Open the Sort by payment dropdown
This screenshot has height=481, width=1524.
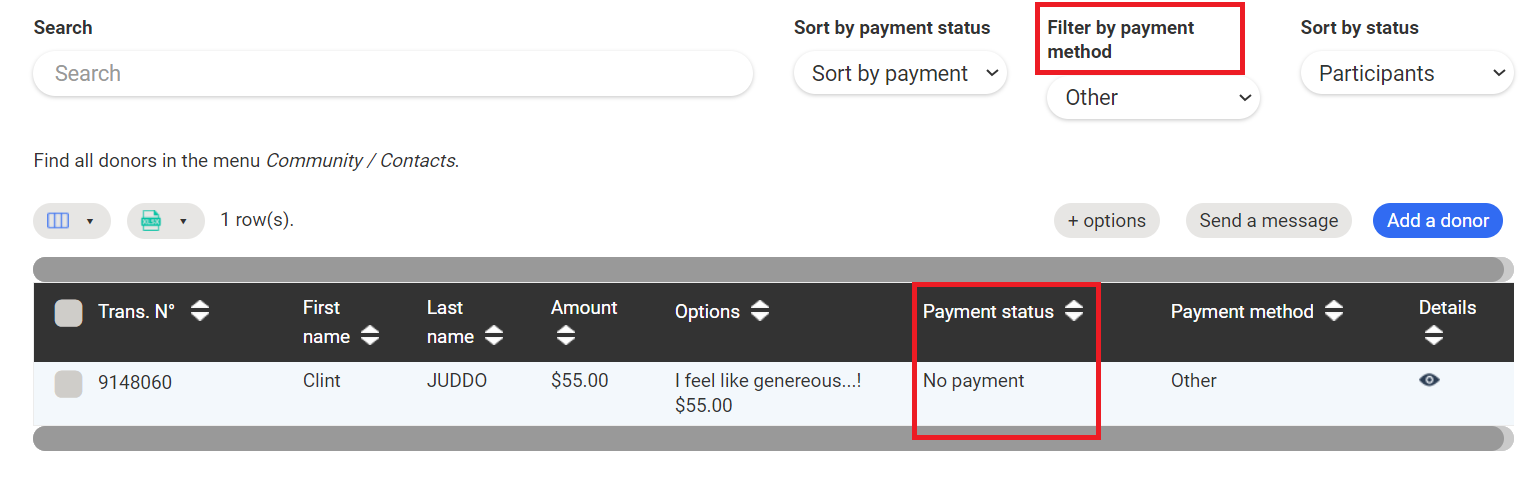point(900,74)
